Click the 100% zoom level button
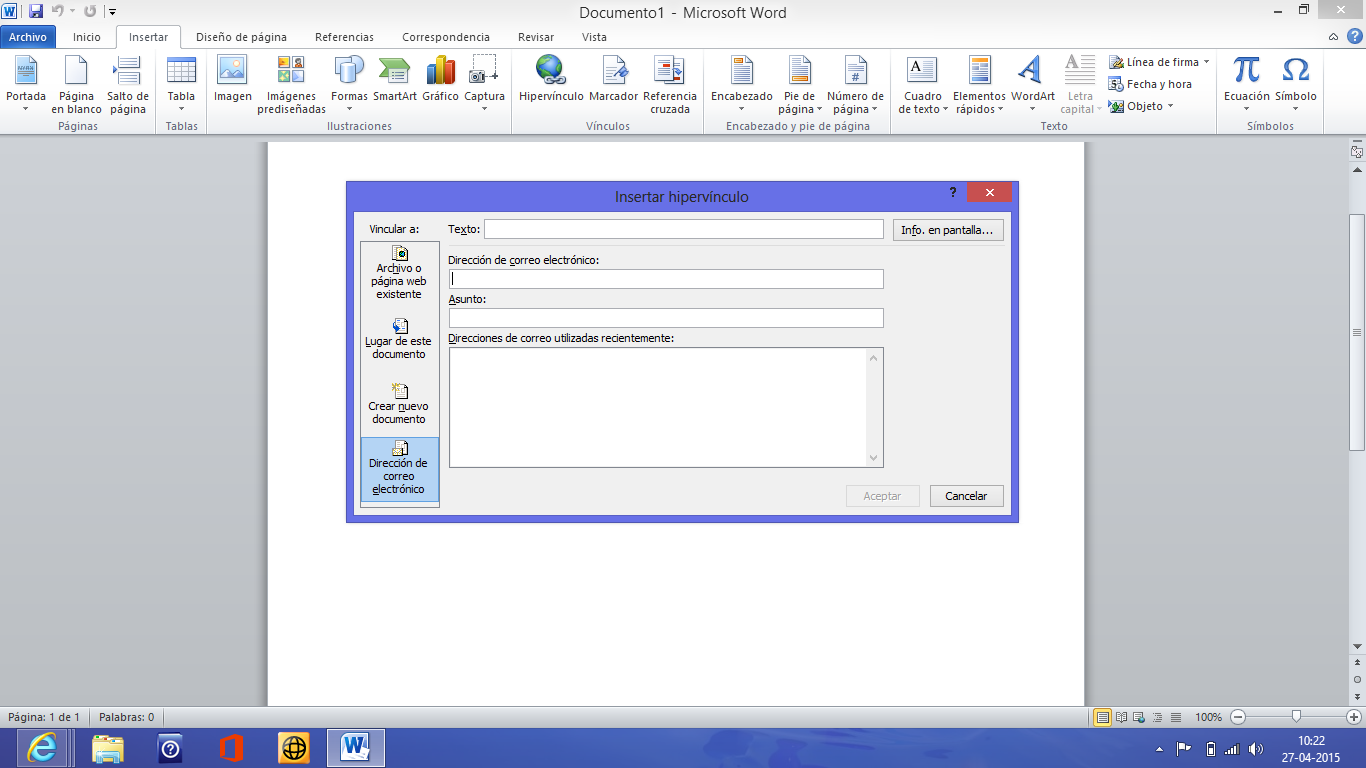Viewport: 1366px width, 768px height. [1208, 717]
